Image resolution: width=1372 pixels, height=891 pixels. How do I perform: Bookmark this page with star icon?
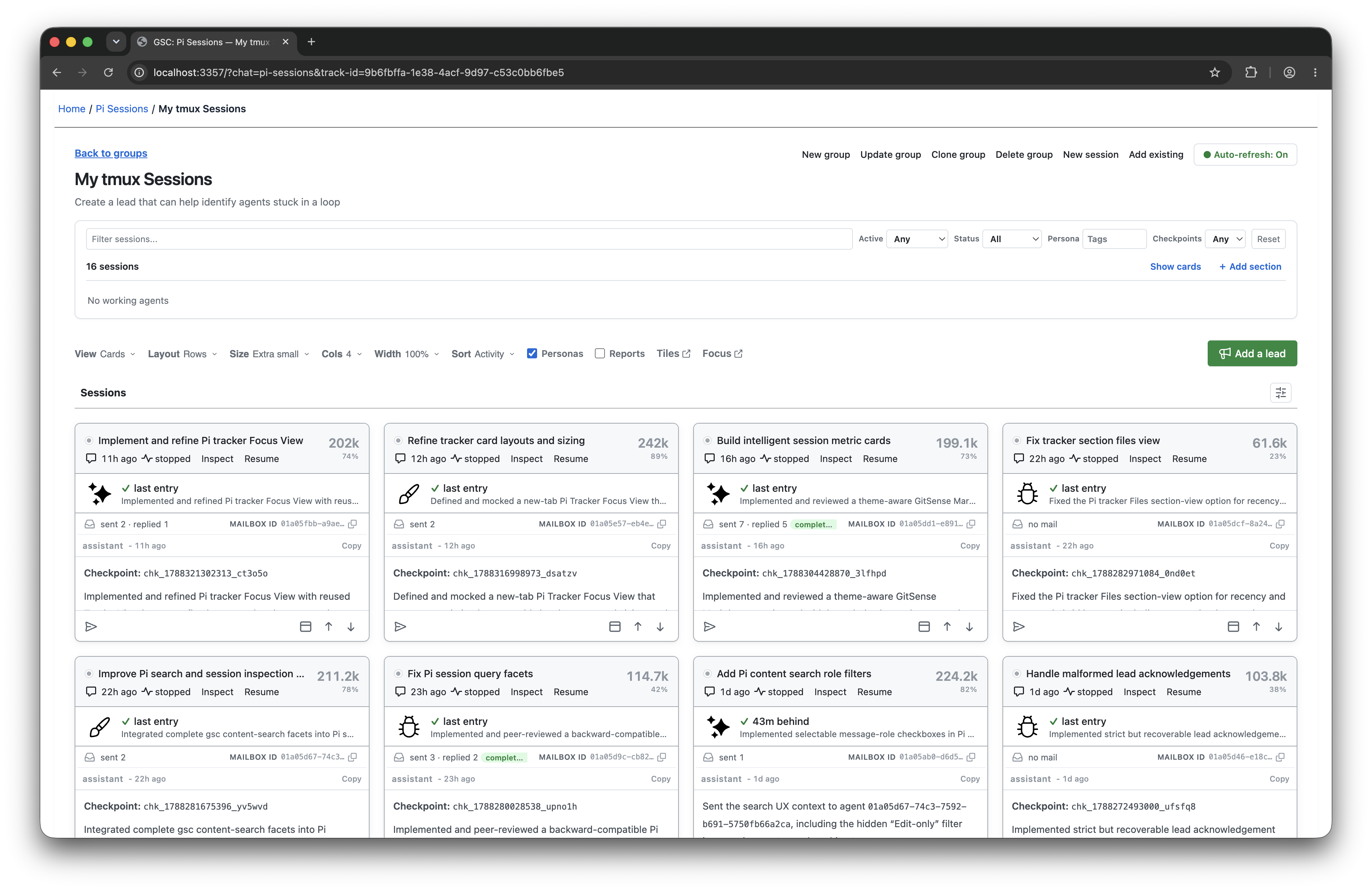point(1214,72)
